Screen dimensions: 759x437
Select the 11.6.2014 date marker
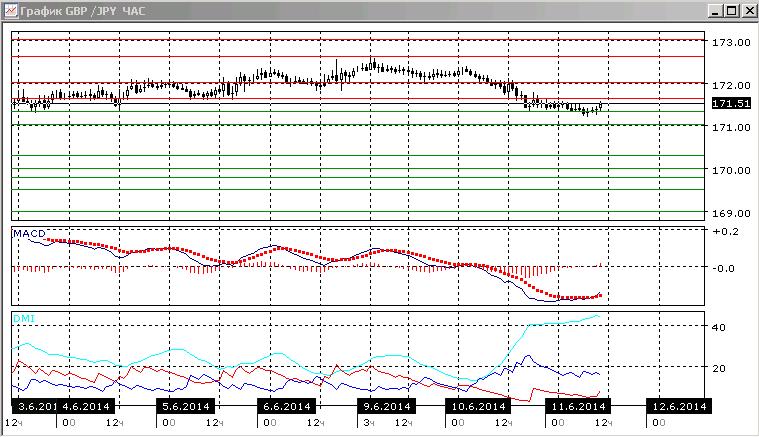578,406
